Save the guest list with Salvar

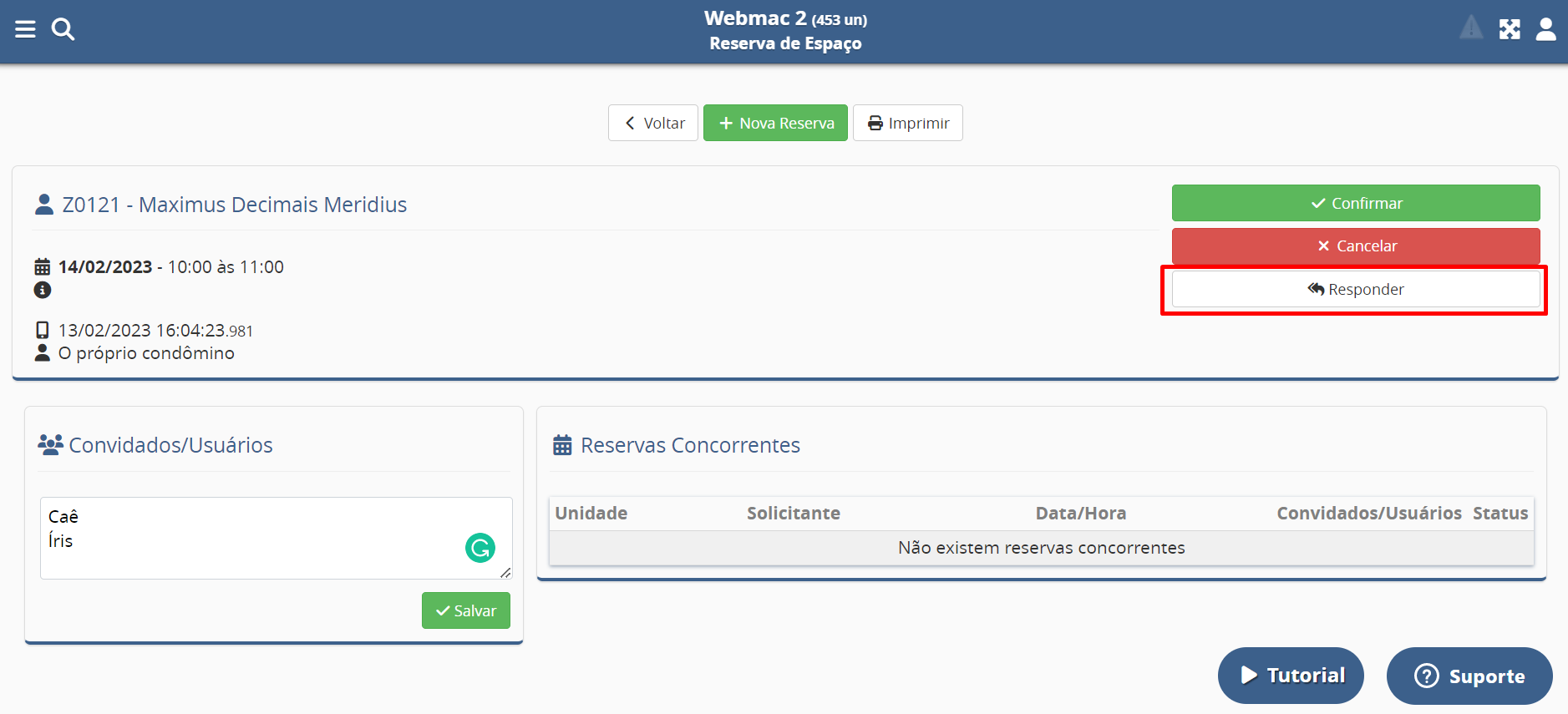pyautogui.click(x=465, y=610)
